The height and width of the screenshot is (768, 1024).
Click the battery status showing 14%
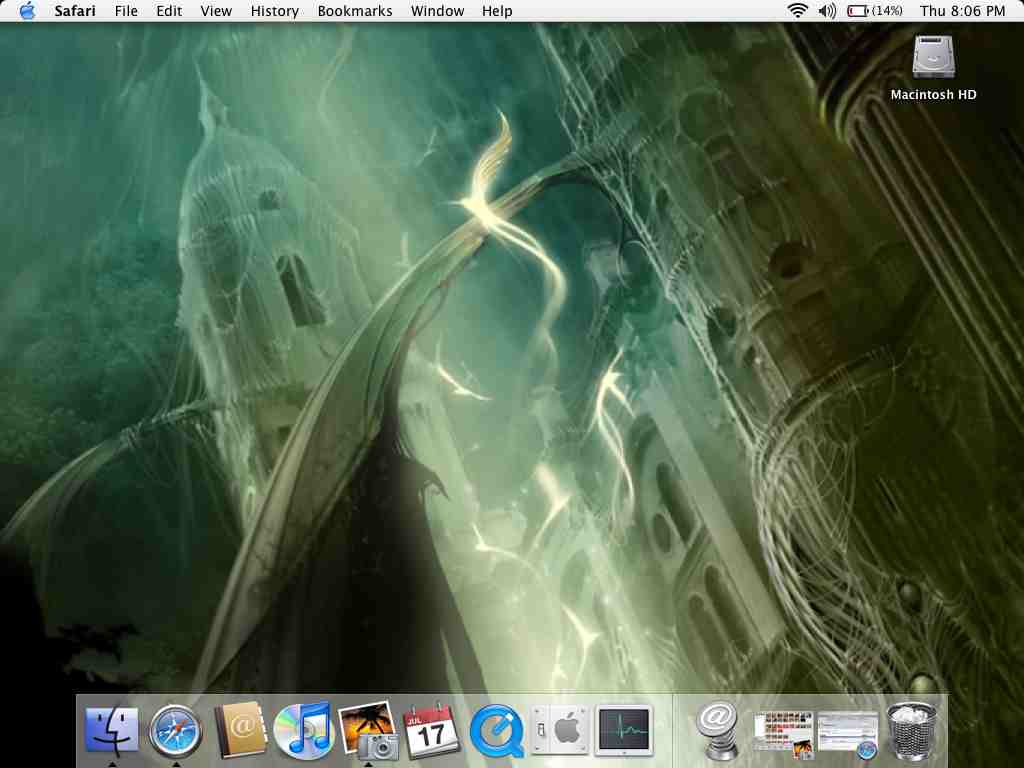[874, 10]
